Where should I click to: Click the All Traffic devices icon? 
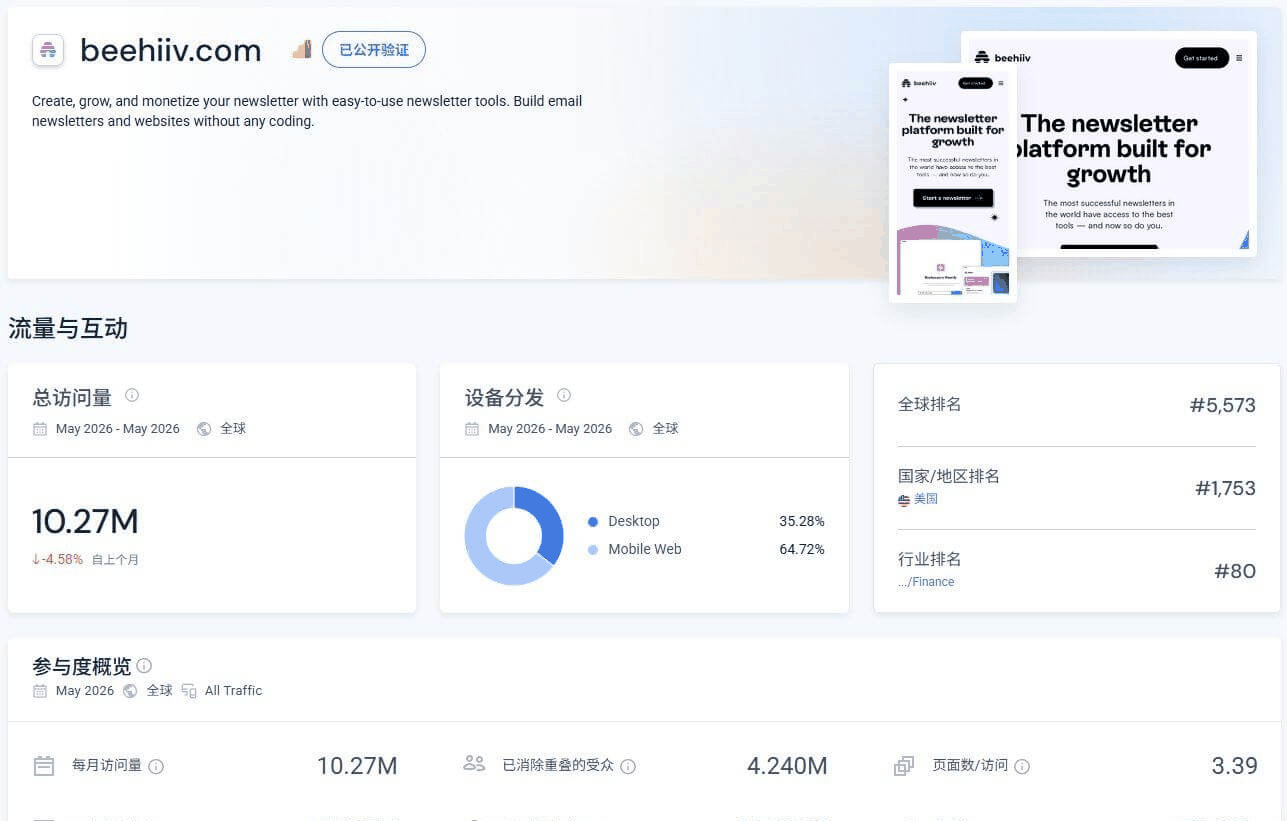pyautogui.click(x=189, y=691)
